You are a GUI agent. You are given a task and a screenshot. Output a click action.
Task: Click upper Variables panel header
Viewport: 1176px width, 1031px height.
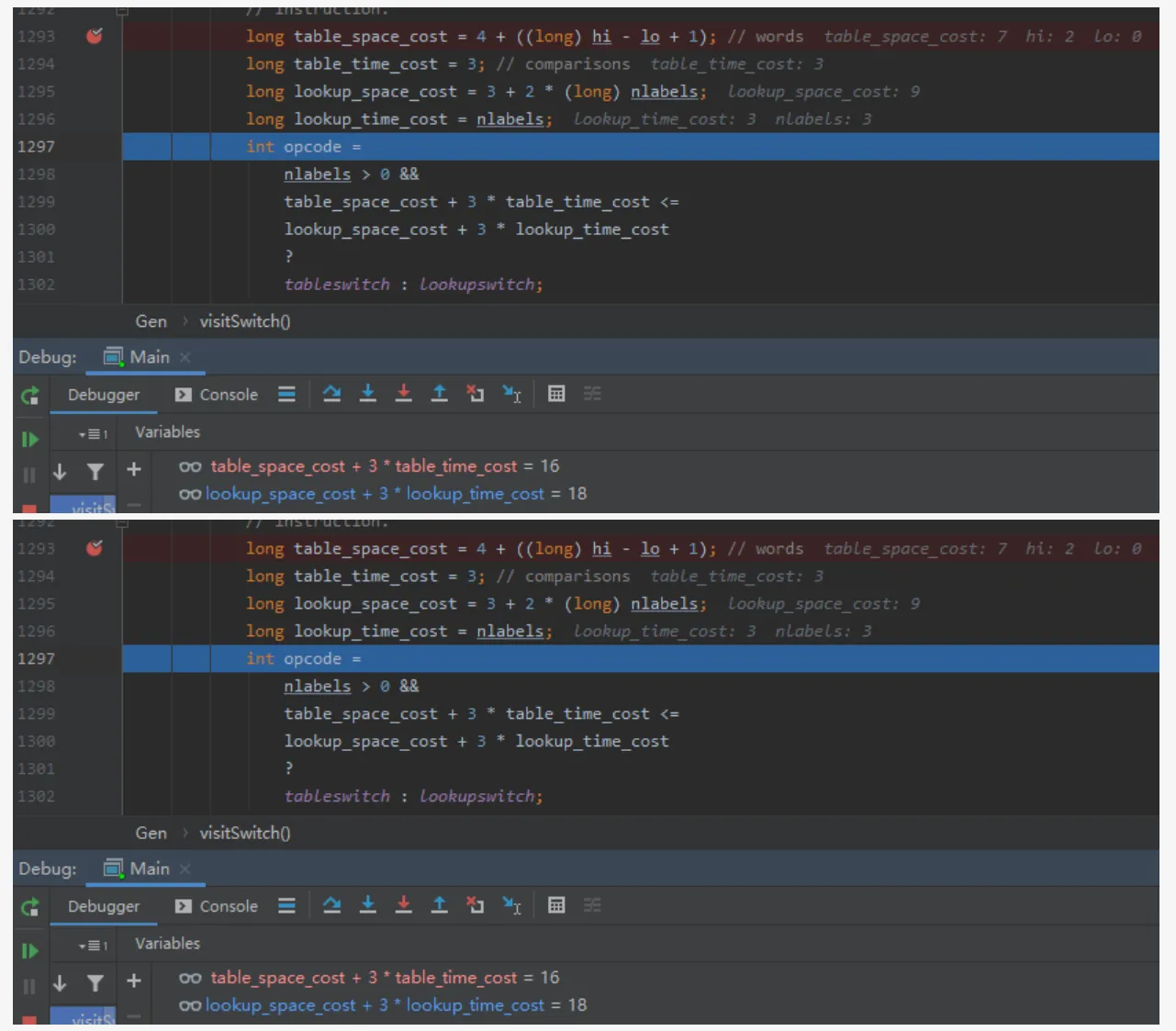(167, 431)
